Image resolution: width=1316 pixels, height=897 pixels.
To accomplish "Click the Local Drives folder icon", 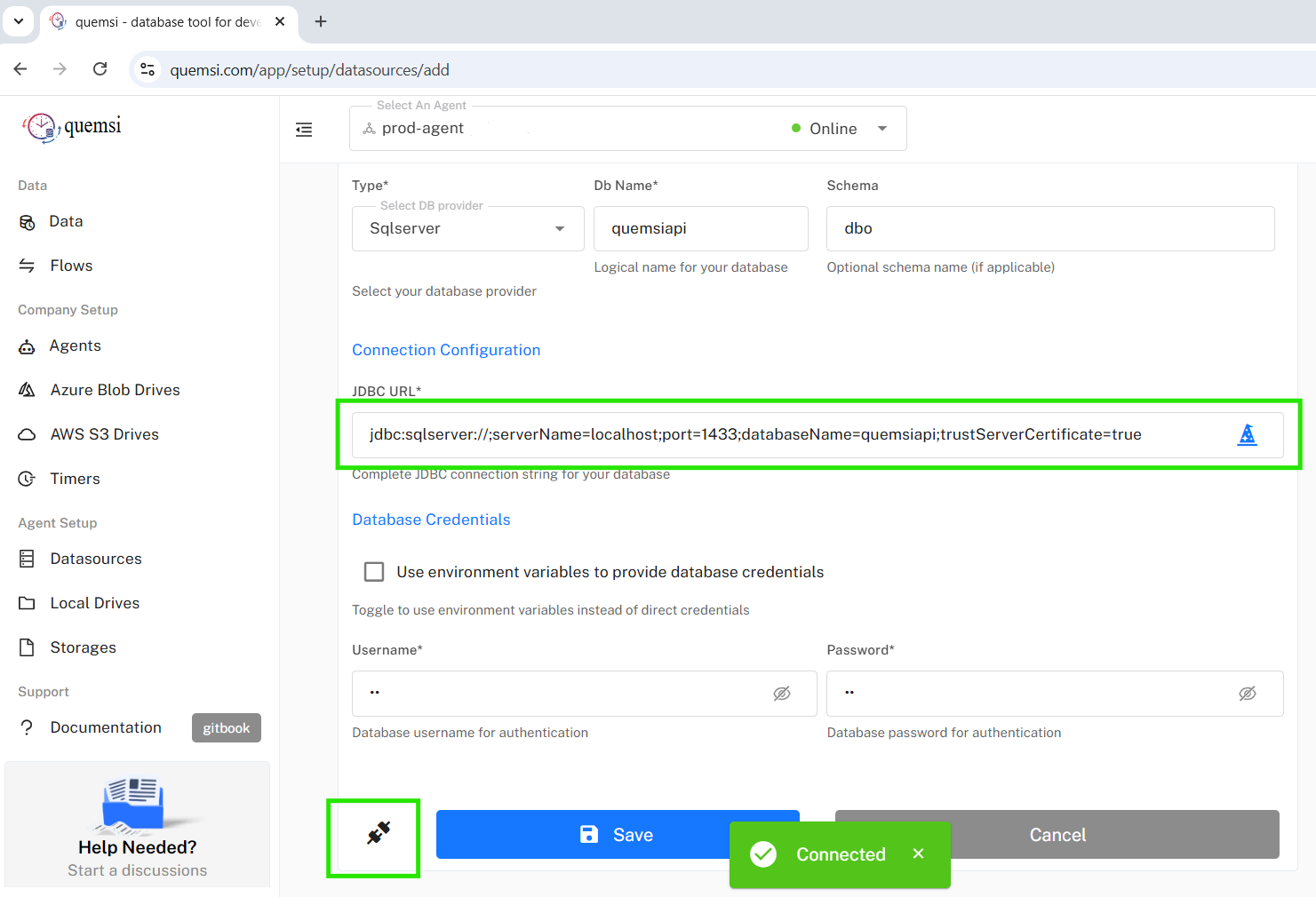I will click(x=28, y=602).
